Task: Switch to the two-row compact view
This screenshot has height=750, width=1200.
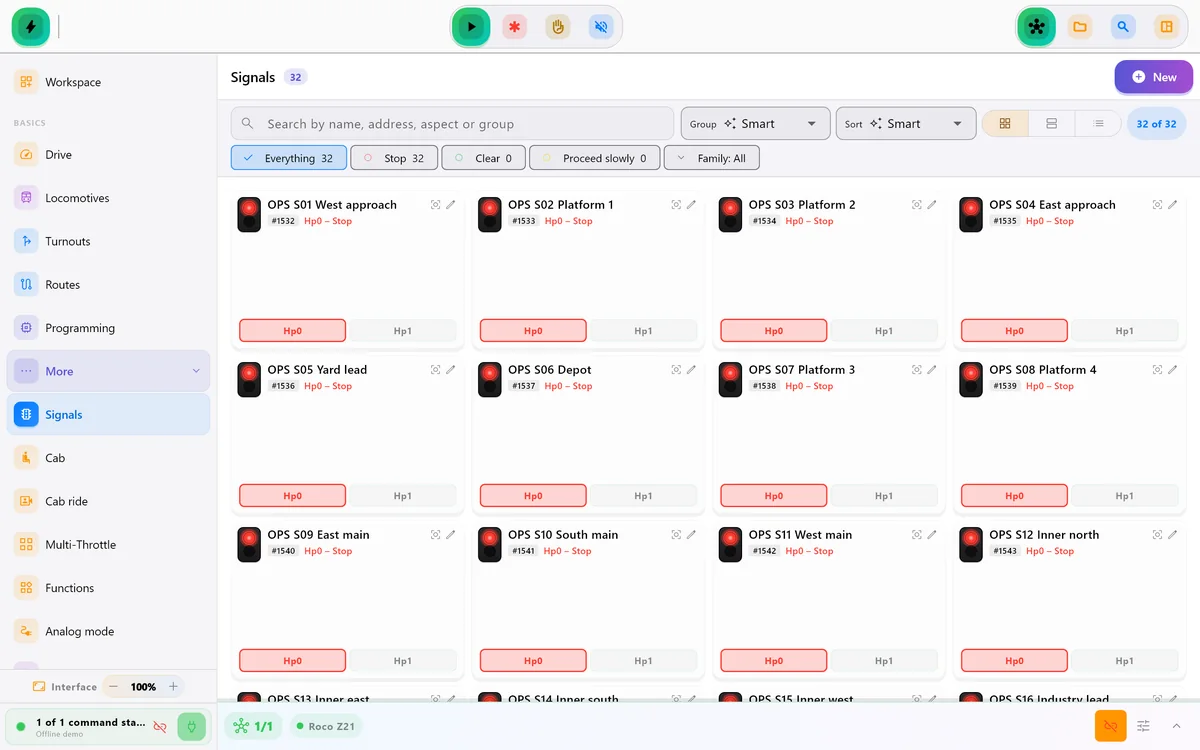Action: click(x=1051, y=124)
